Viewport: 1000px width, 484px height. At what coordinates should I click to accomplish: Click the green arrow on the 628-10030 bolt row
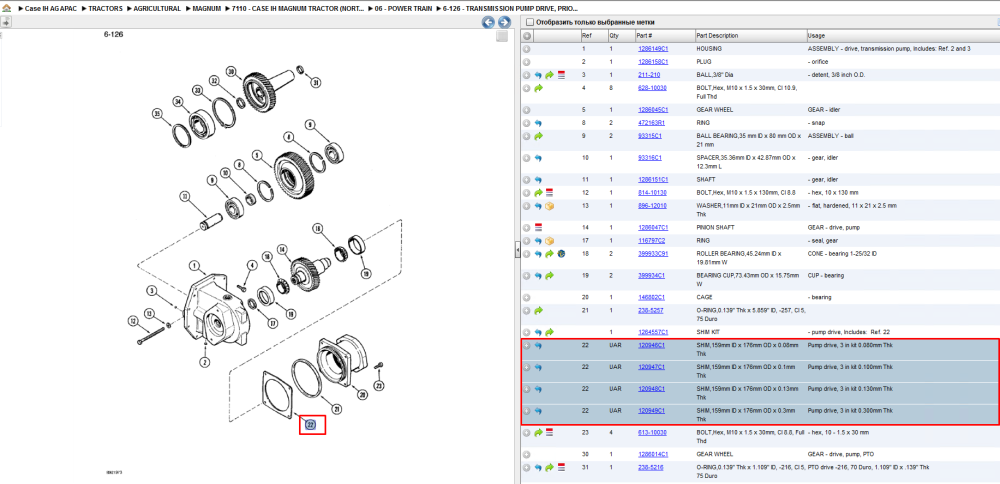[538, 87]
